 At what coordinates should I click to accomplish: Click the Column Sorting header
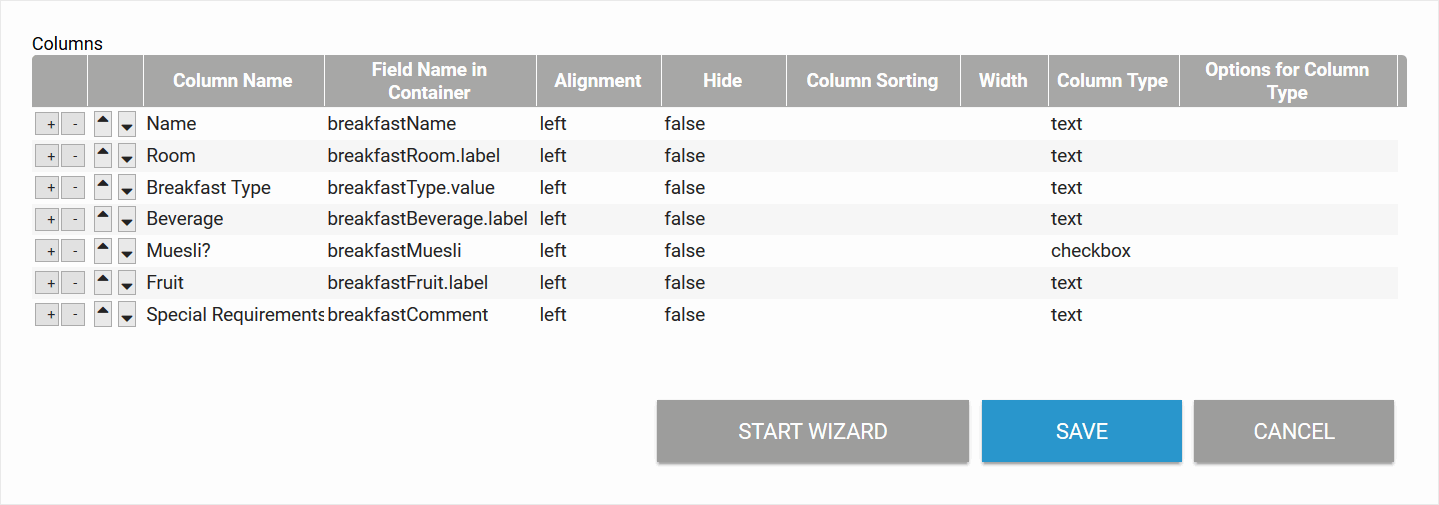pyautogui.click(x=872, y=81)
